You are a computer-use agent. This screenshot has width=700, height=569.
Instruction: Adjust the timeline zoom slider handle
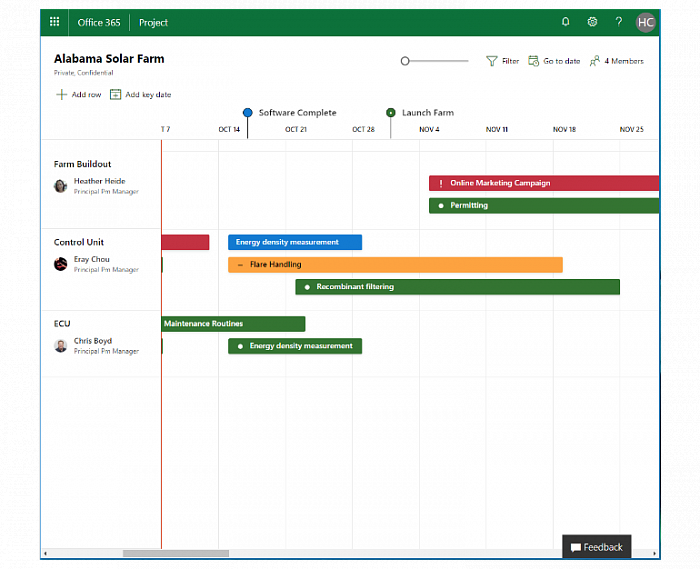point(405,61)
